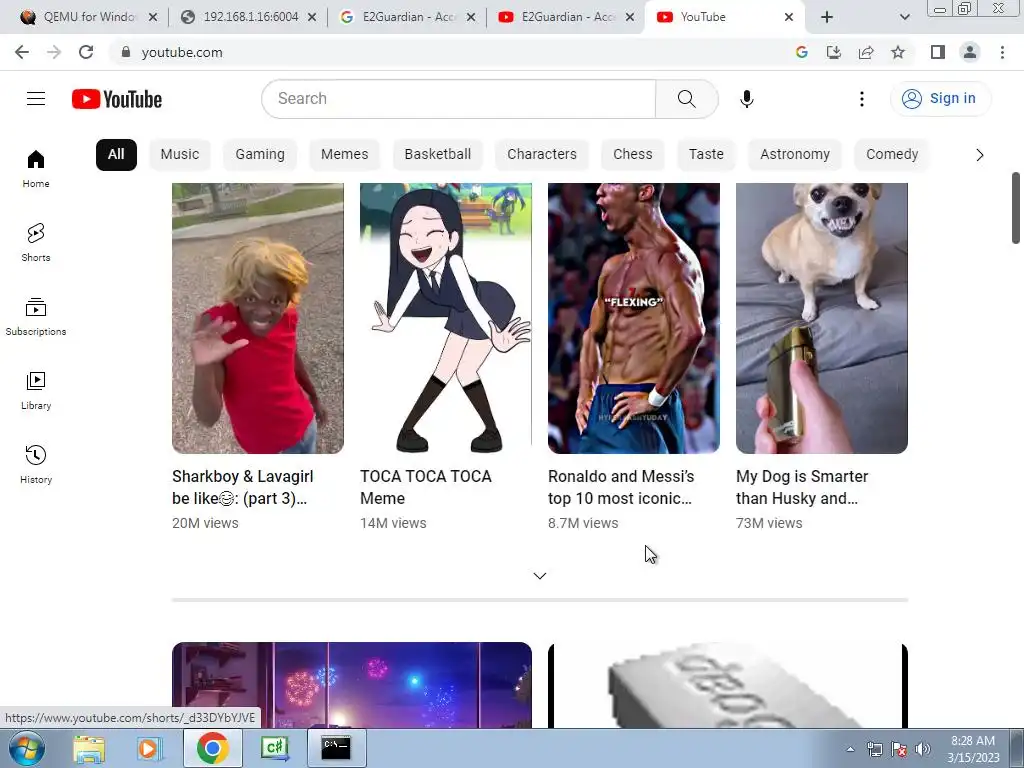Viewport: 1024px width, 768px height.
Task: Open Action Center flag tray icon
Action: [x=899, y=750]
